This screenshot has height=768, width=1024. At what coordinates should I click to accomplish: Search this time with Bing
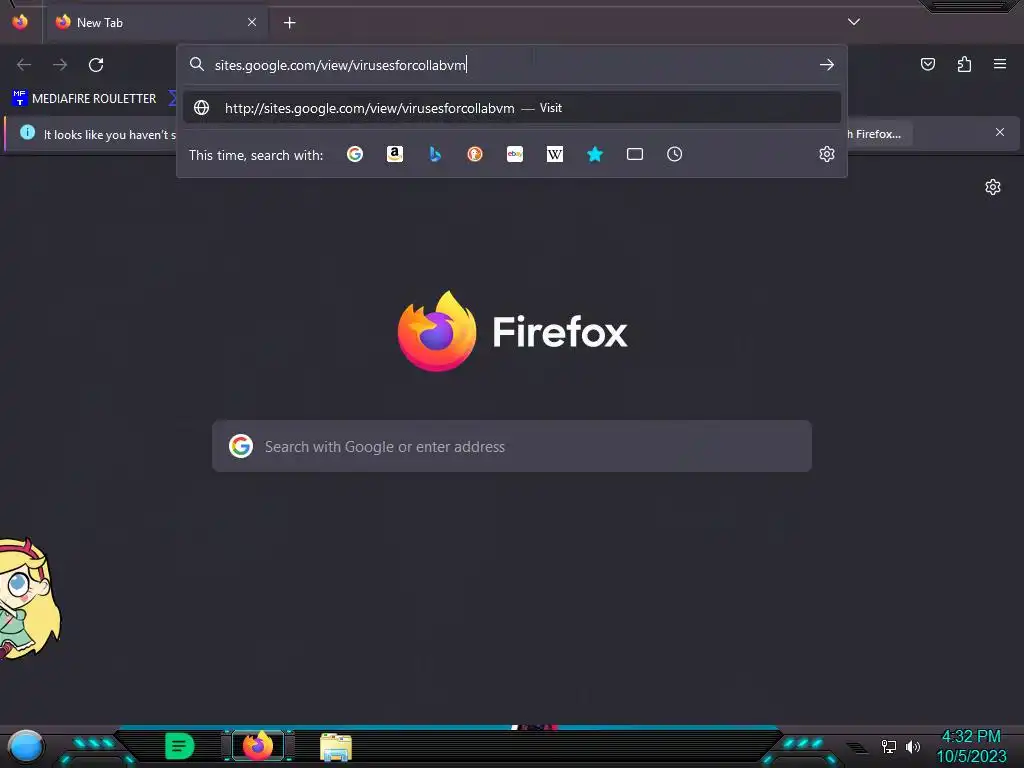(435, 154)
